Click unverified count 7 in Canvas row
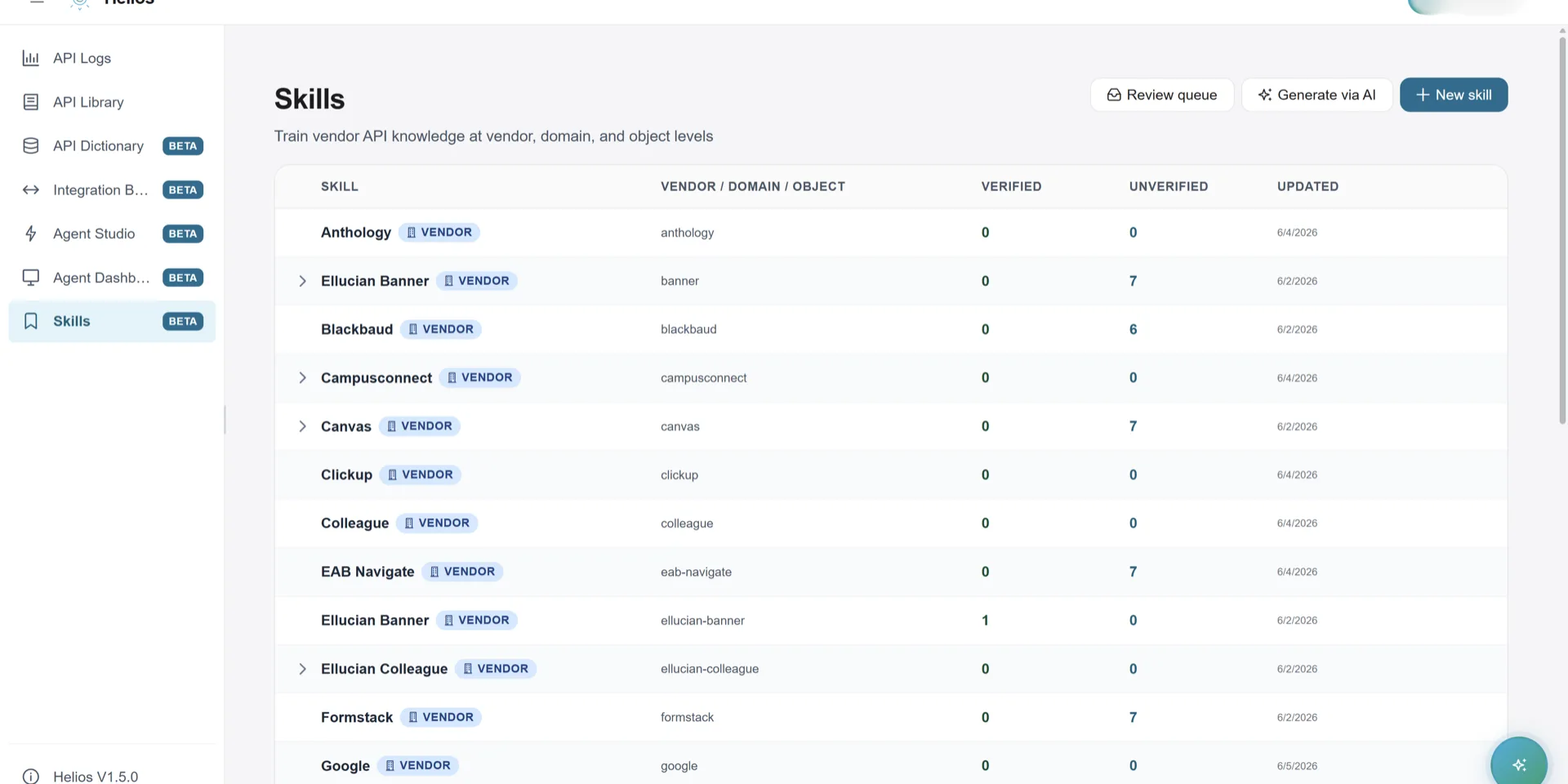The height and width of the screenshot is (784, 1568). click(x=1133, y=426)
